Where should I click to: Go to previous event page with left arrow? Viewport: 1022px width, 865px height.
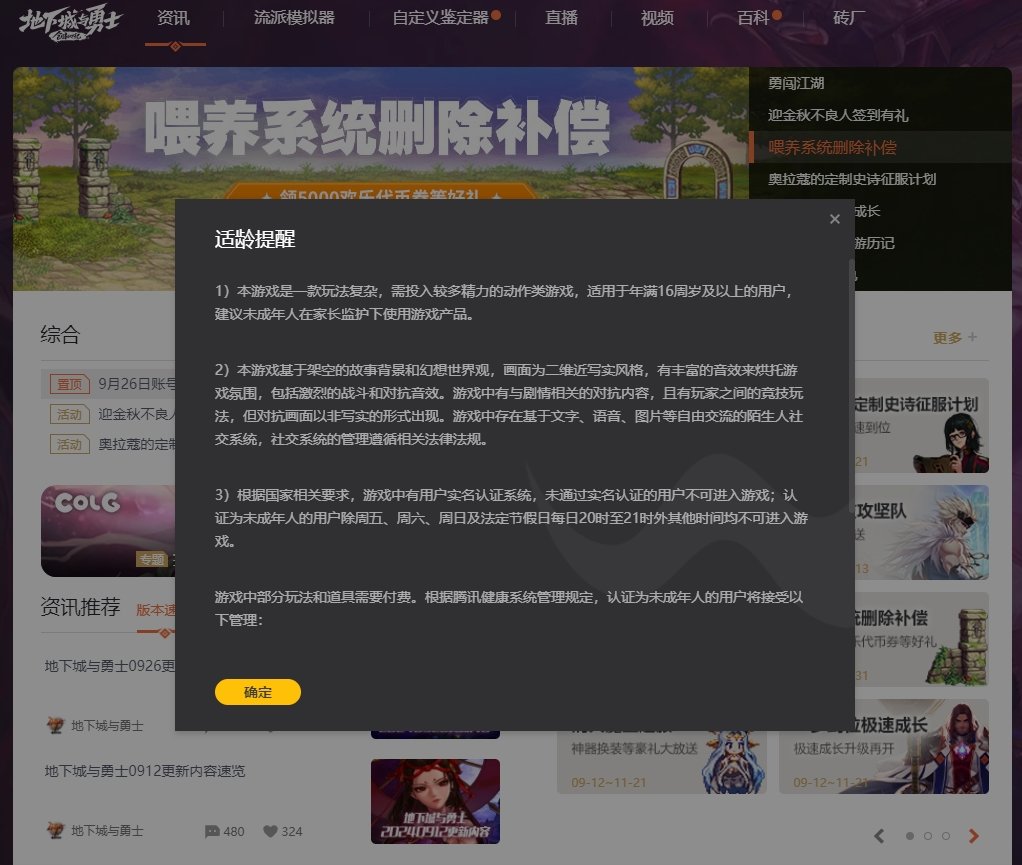(x=879, y=836)
